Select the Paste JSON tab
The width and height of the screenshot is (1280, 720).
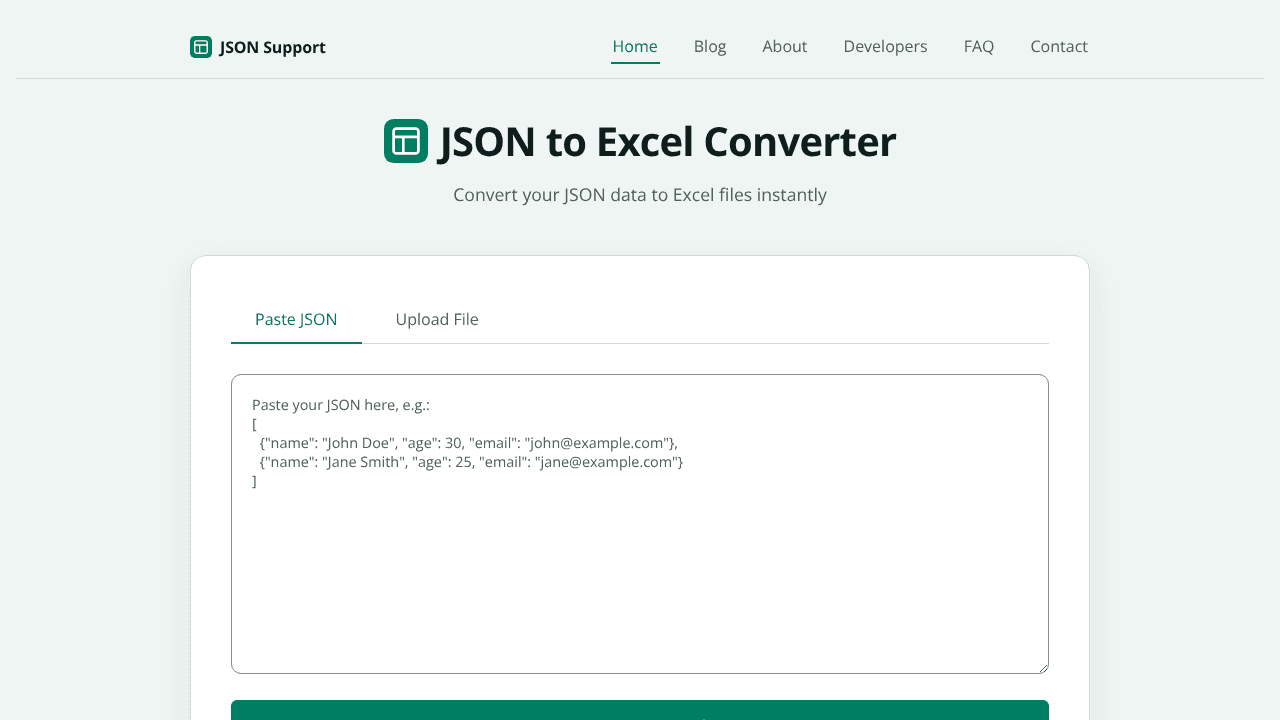point(296,320)
